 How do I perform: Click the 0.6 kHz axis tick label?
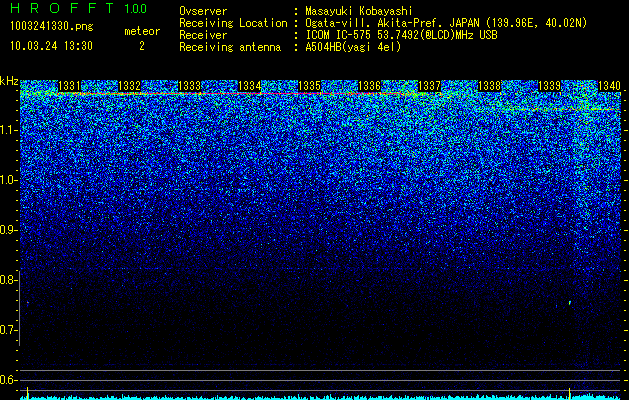point(7,380)
